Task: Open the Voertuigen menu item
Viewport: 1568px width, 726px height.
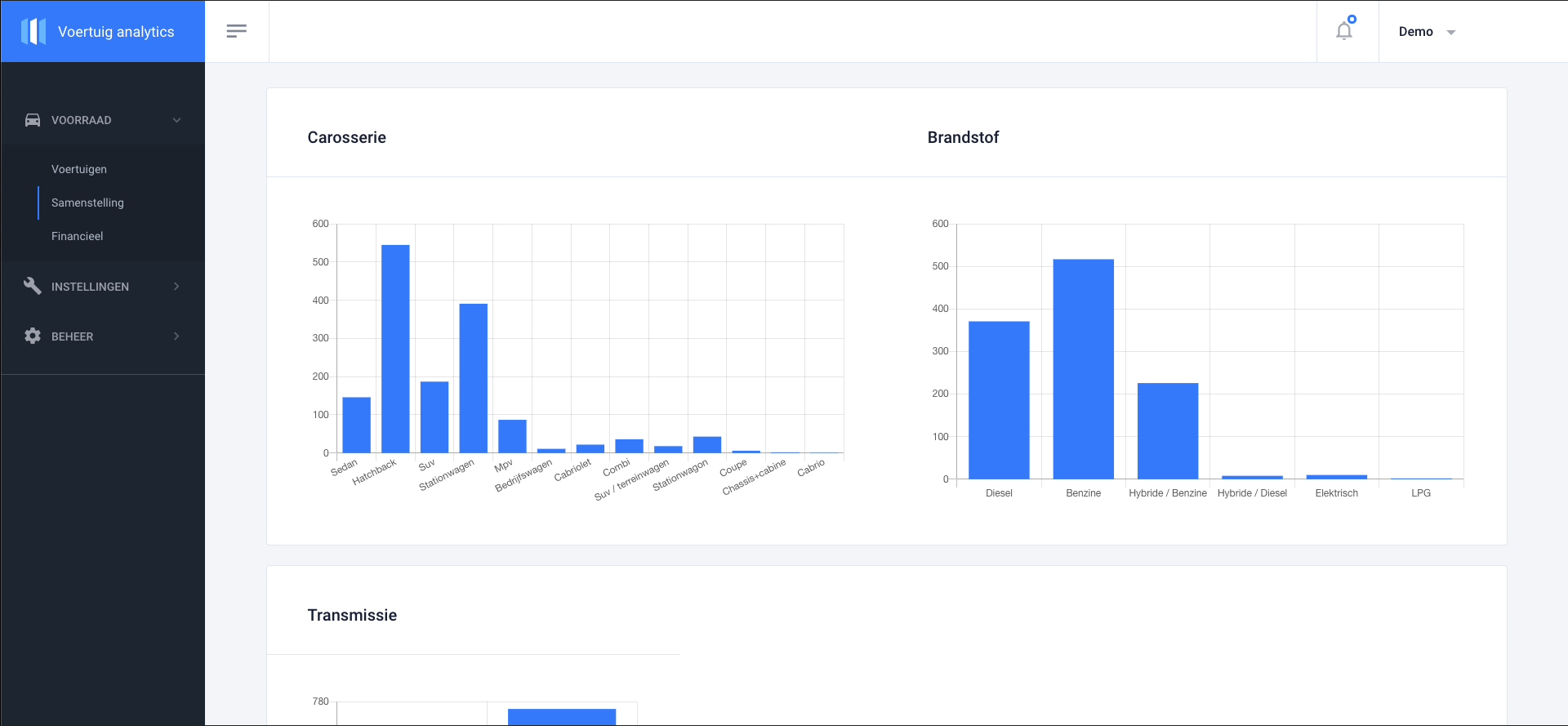Action: 79,169
